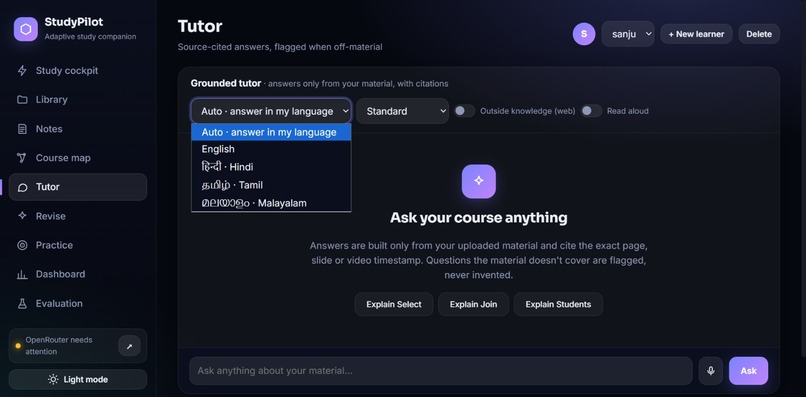
Task: Click the Evaluation flask icon
Action: [22, 303]
